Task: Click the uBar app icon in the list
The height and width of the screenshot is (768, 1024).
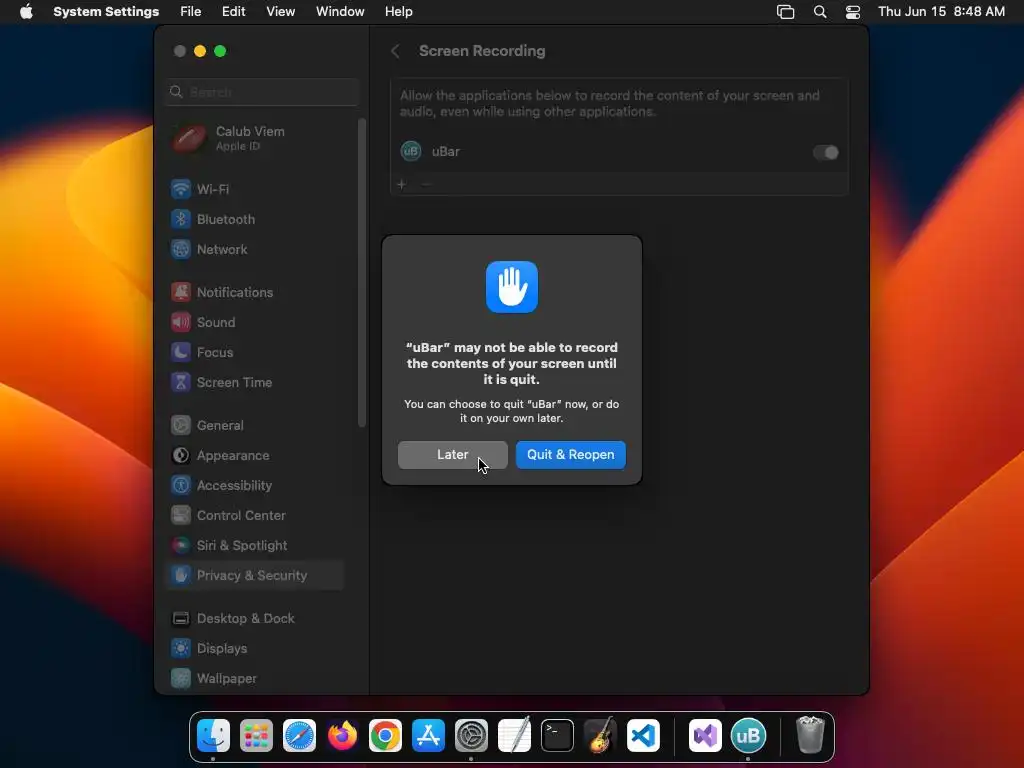Action: (411, 152)
